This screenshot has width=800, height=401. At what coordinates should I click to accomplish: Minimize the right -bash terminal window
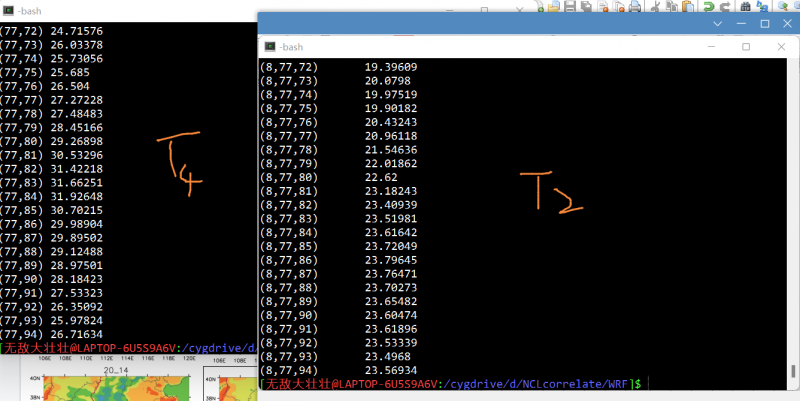[x=709, y=47]
